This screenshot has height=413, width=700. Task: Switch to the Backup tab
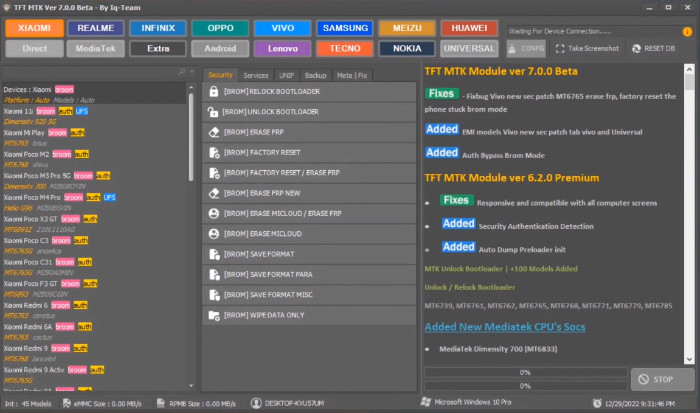(x=315, y=75)
